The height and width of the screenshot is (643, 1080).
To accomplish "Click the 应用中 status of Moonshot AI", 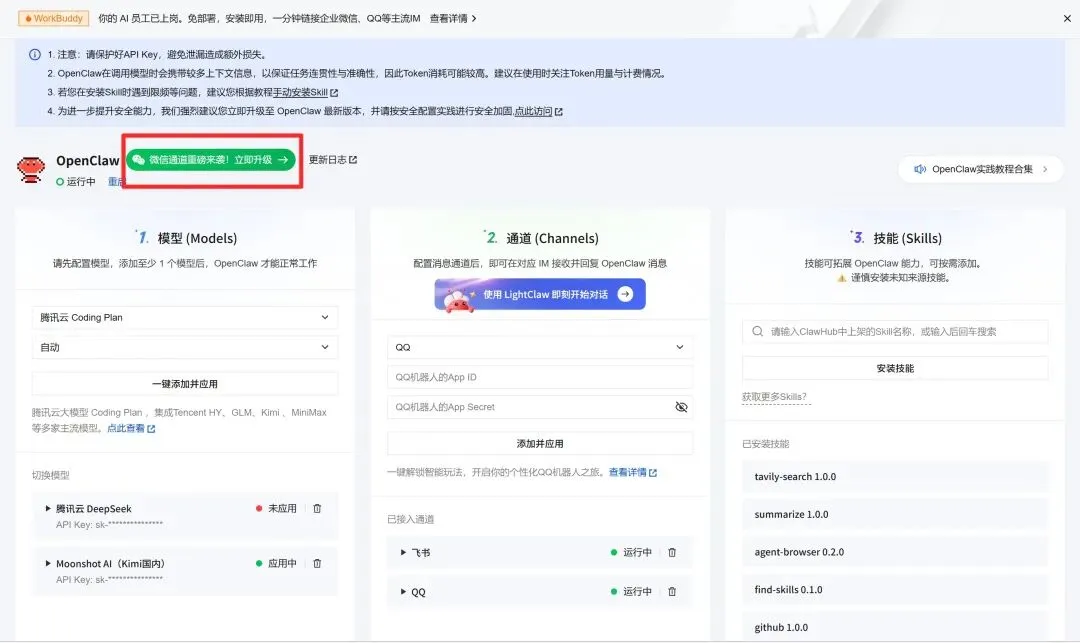I will coord(276,563).
